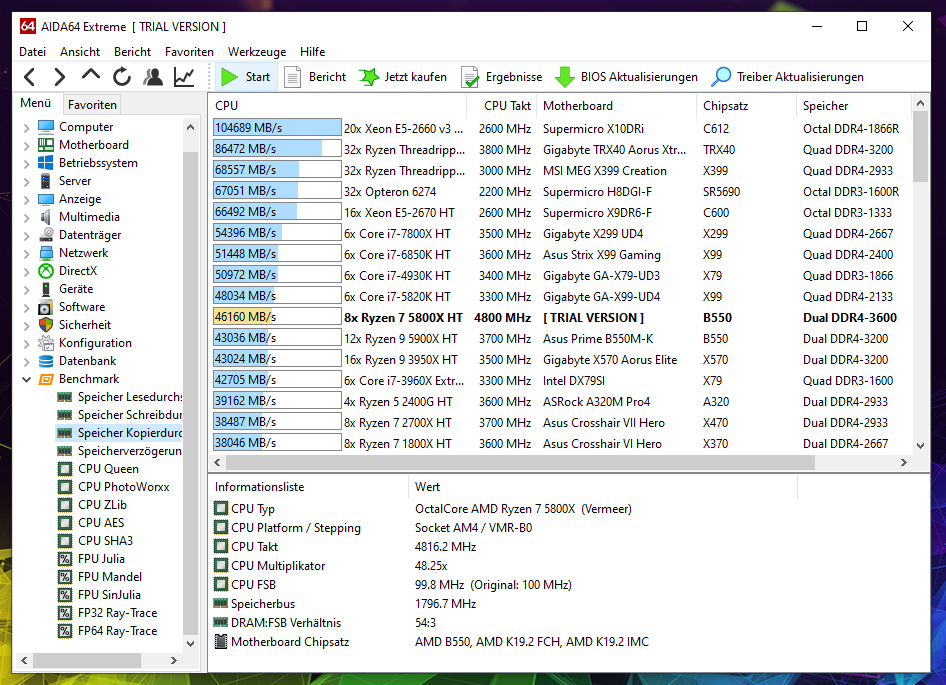Click the Server icon in the tree
This screenshot has width=946, height=685.
[46, 181]
